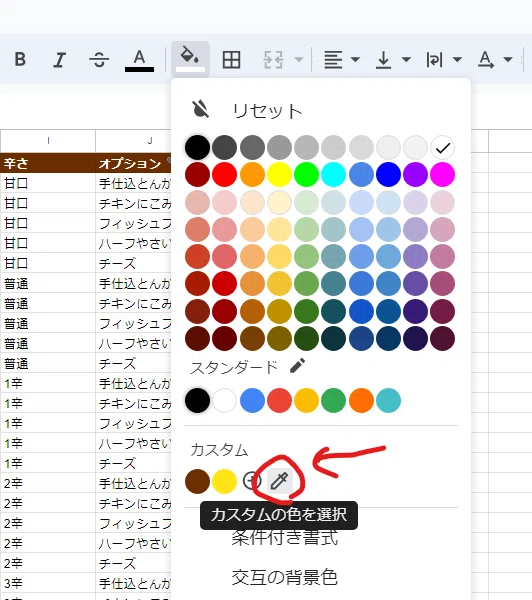Pick the bright red swatch
Image resolution: width=532 pixels, height=600 pixels.
(x=224, y=174)
